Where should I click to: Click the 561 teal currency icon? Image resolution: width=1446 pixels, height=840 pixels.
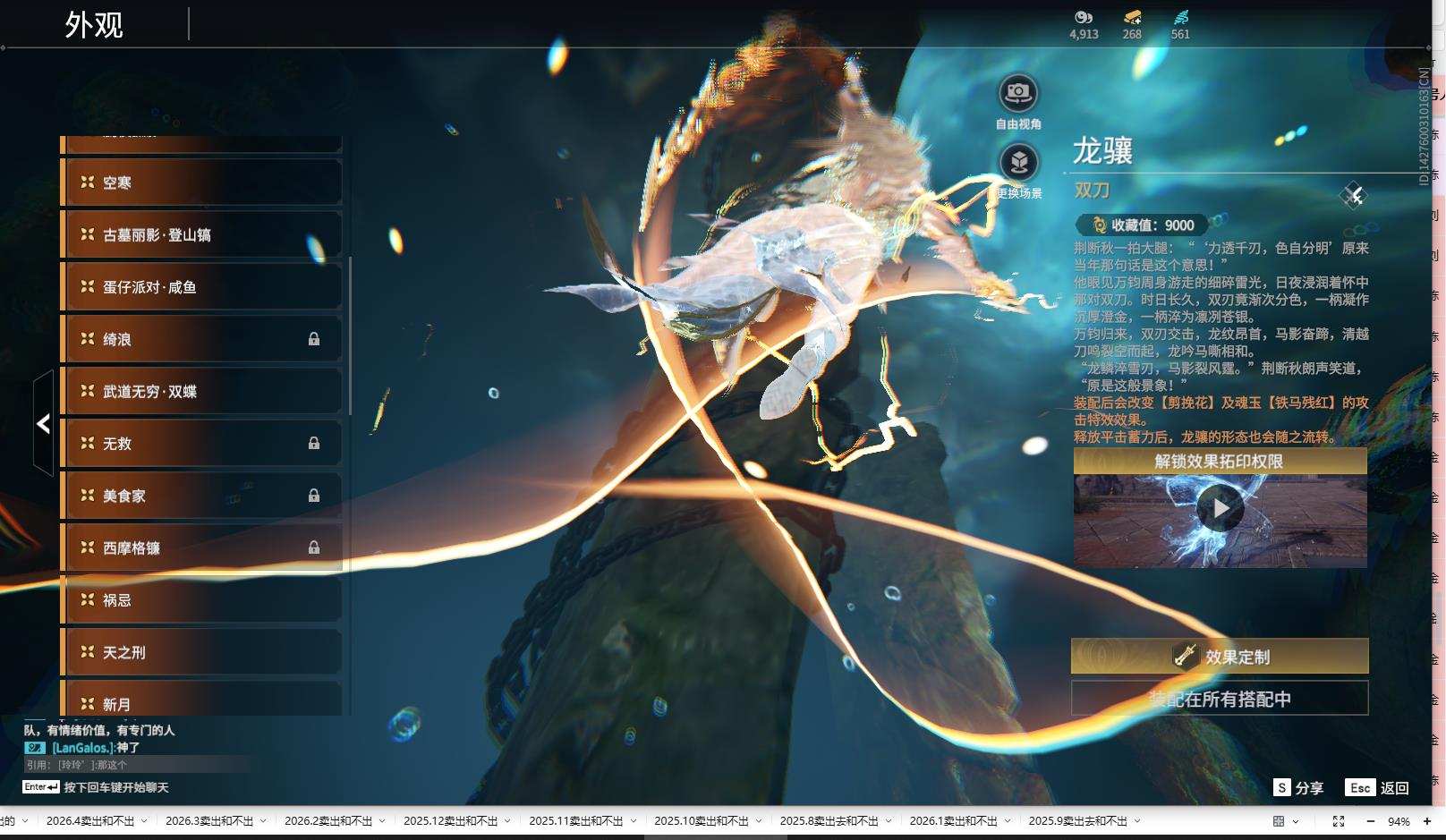click(1180, 17)
